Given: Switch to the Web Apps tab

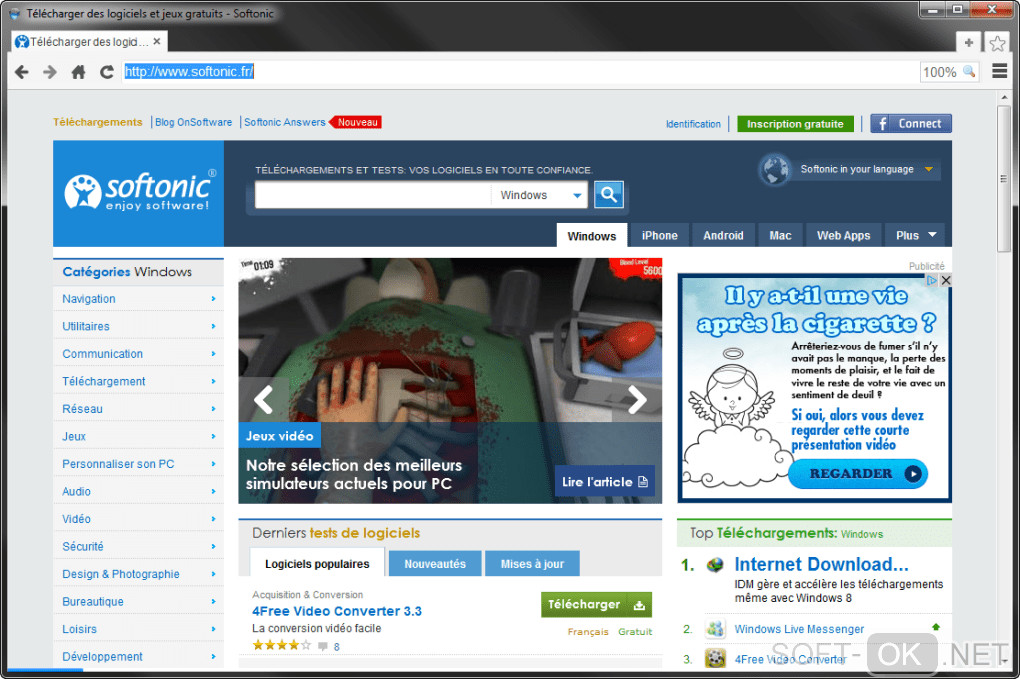Looking at the screenshot, I should (844, 235).
